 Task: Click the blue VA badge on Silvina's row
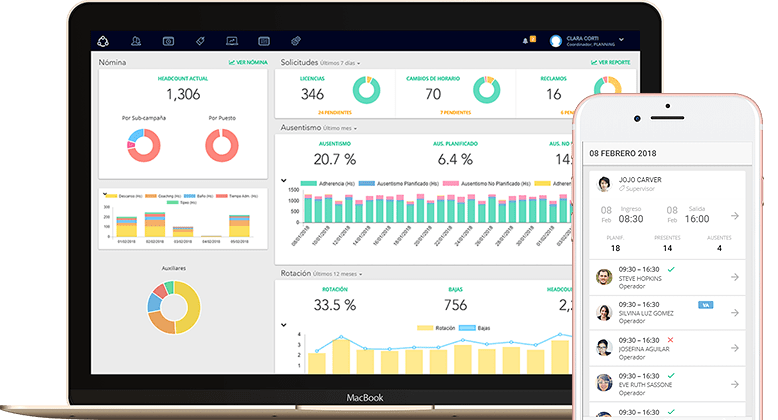pyautogui.click(x=706, y=305)
